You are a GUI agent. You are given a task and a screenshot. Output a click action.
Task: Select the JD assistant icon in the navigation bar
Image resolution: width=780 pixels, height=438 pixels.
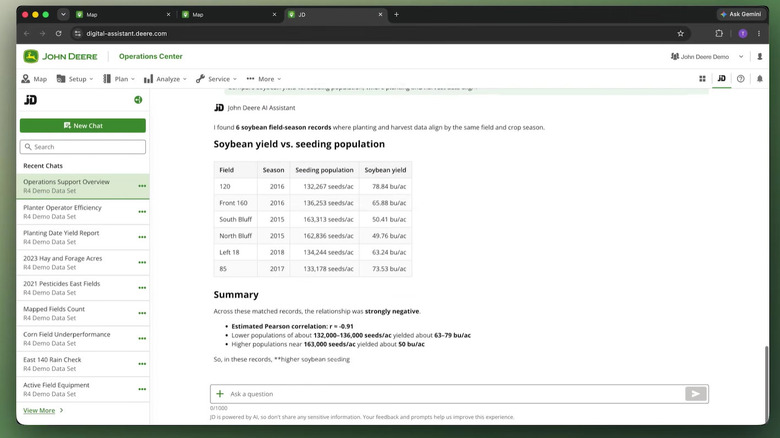[721, 78]
